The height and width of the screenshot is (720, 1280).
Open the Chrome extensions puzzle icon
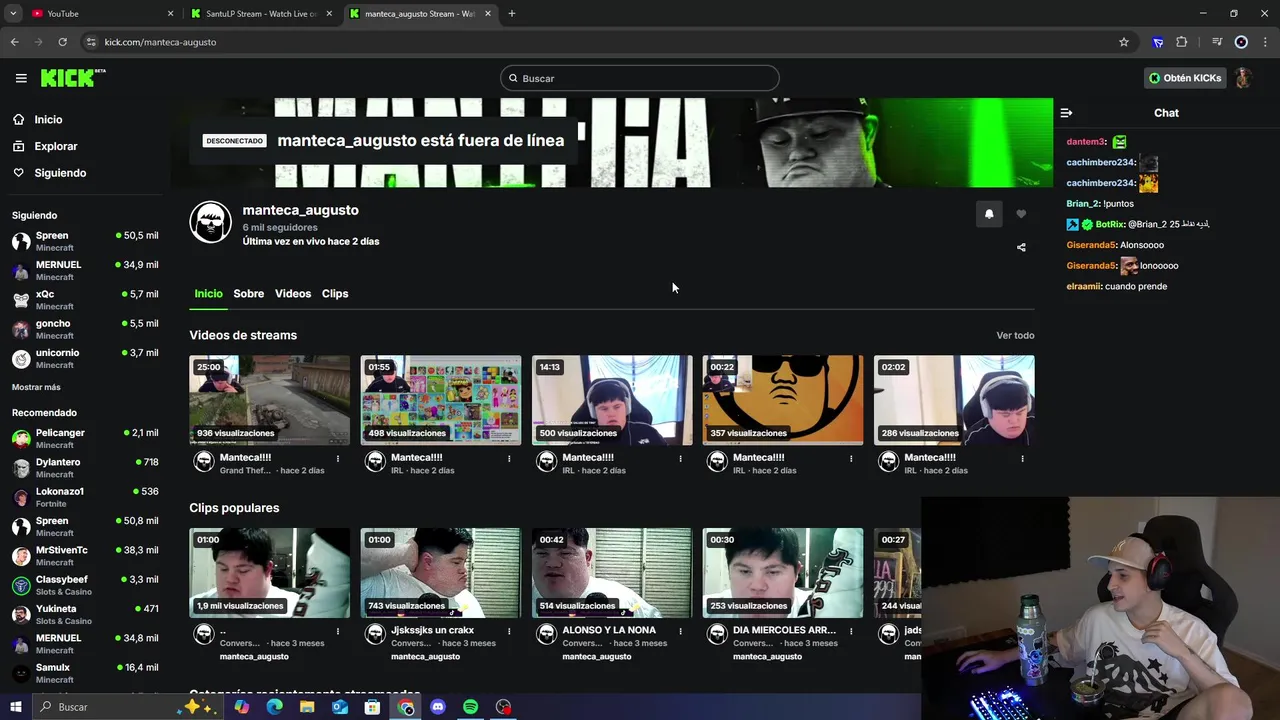(1182, 42)
